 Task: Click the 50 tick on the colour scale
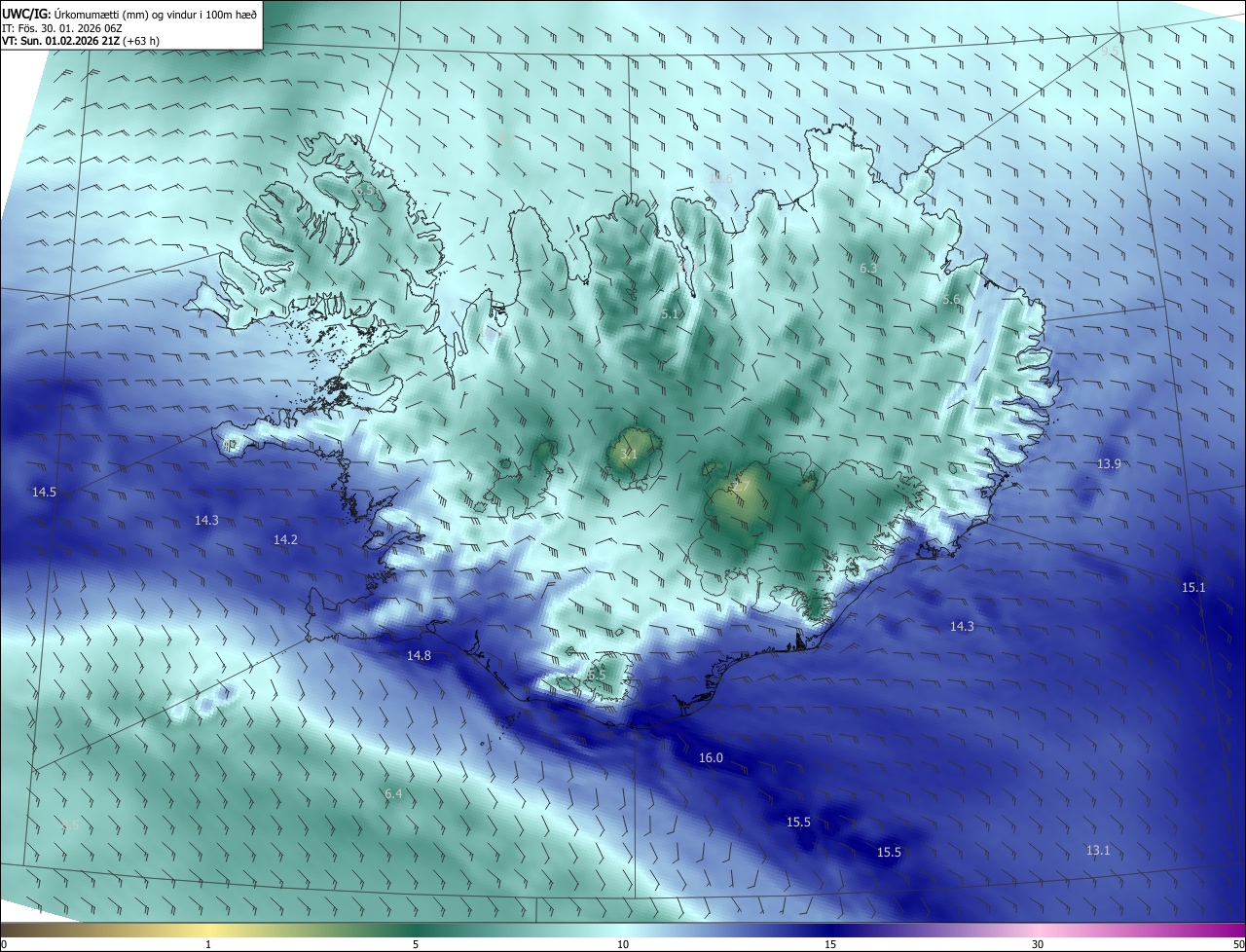pyautogui.click(x=1238, y=945)
